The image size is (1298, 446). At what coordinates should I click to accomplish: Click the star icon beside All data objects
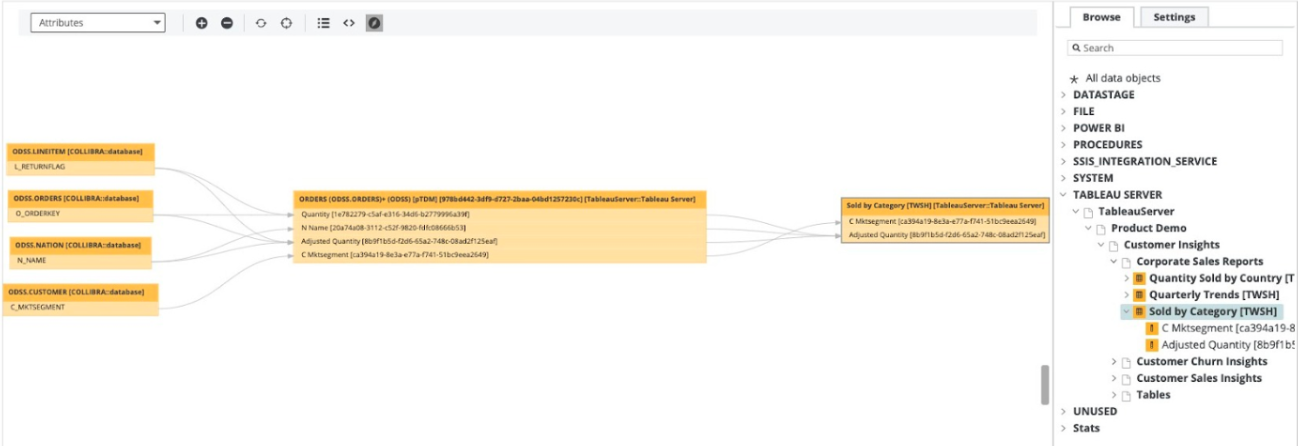(1075, 79)
